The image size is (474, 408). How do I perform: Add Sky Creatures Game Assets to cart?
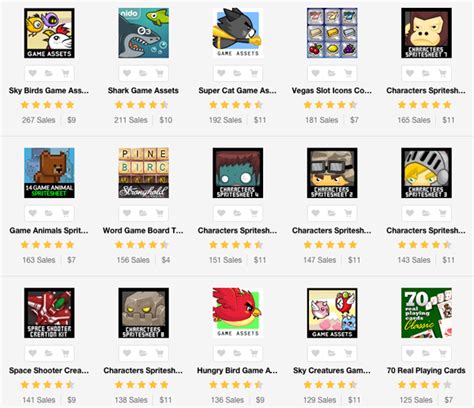(x=348, y=353)
